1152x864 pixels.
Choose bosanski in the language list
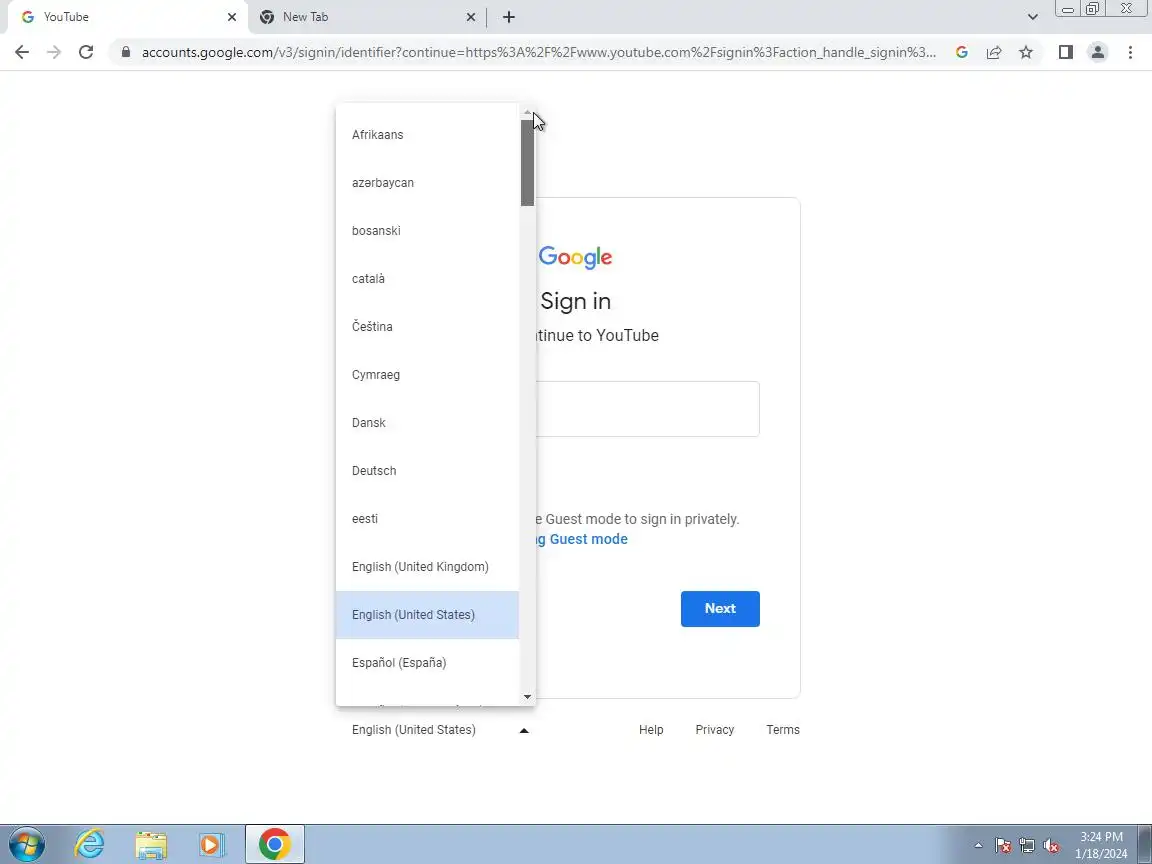pos(427,231)
